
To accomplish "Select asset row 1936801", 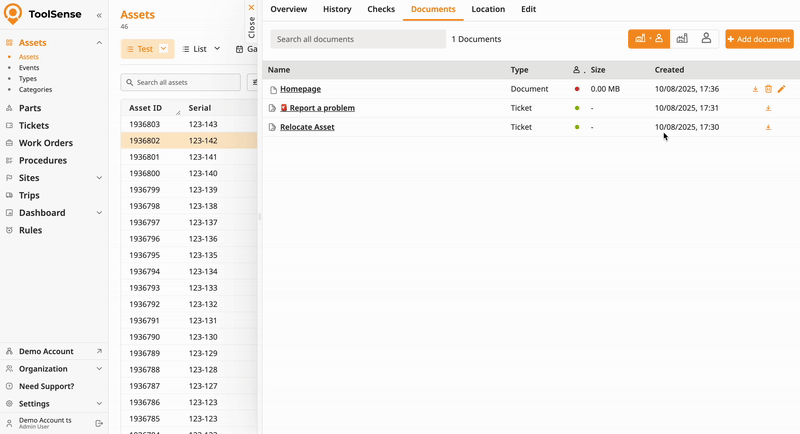I will [189, 157].
